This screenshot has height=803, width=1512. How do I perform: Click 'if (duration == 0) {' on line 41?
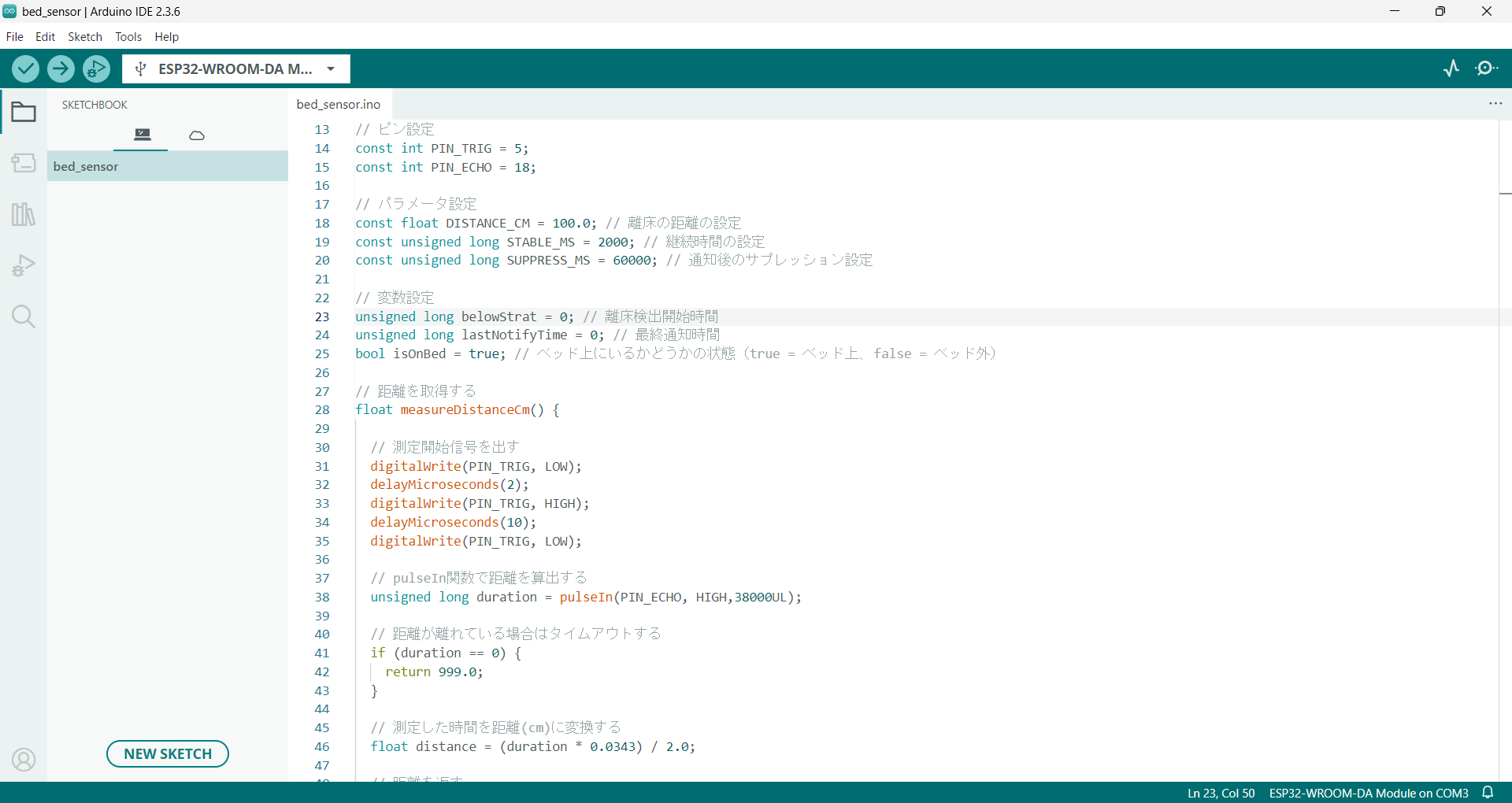click(x=446, y=653)
